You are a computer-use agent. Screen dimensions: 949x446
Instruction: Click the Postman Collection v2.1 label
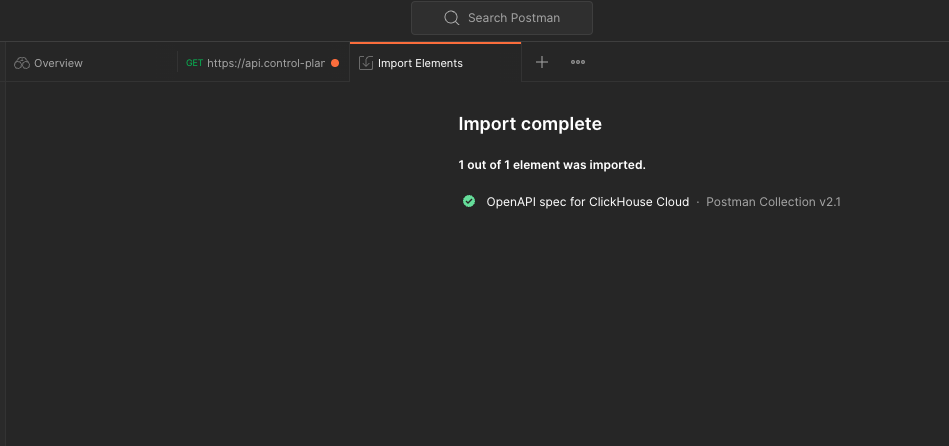pos(773,202)
